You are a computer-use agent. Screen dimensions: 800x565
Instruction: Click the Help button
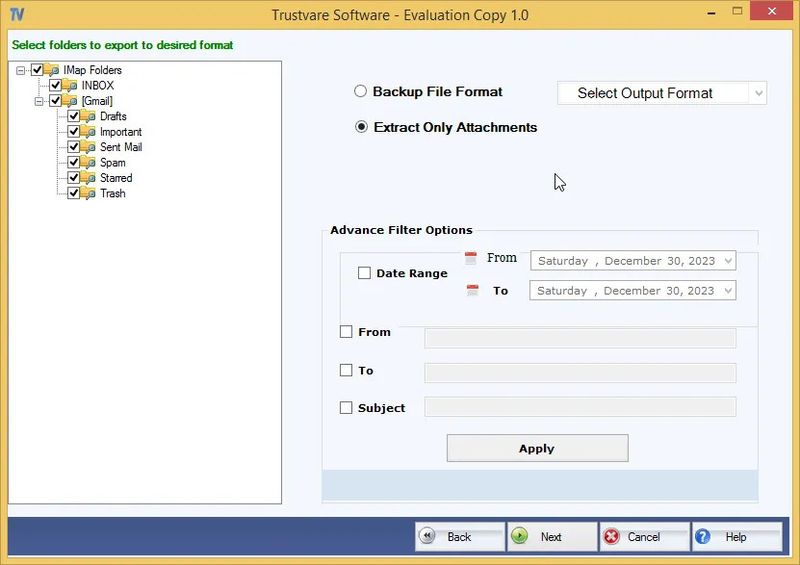737,536
